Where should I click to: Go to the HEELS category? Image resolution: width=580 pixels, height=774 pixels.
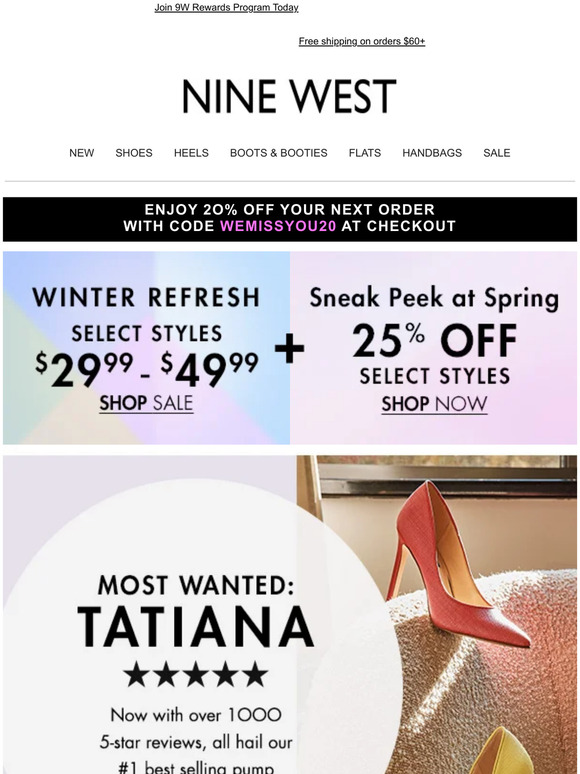coord(191,153)
